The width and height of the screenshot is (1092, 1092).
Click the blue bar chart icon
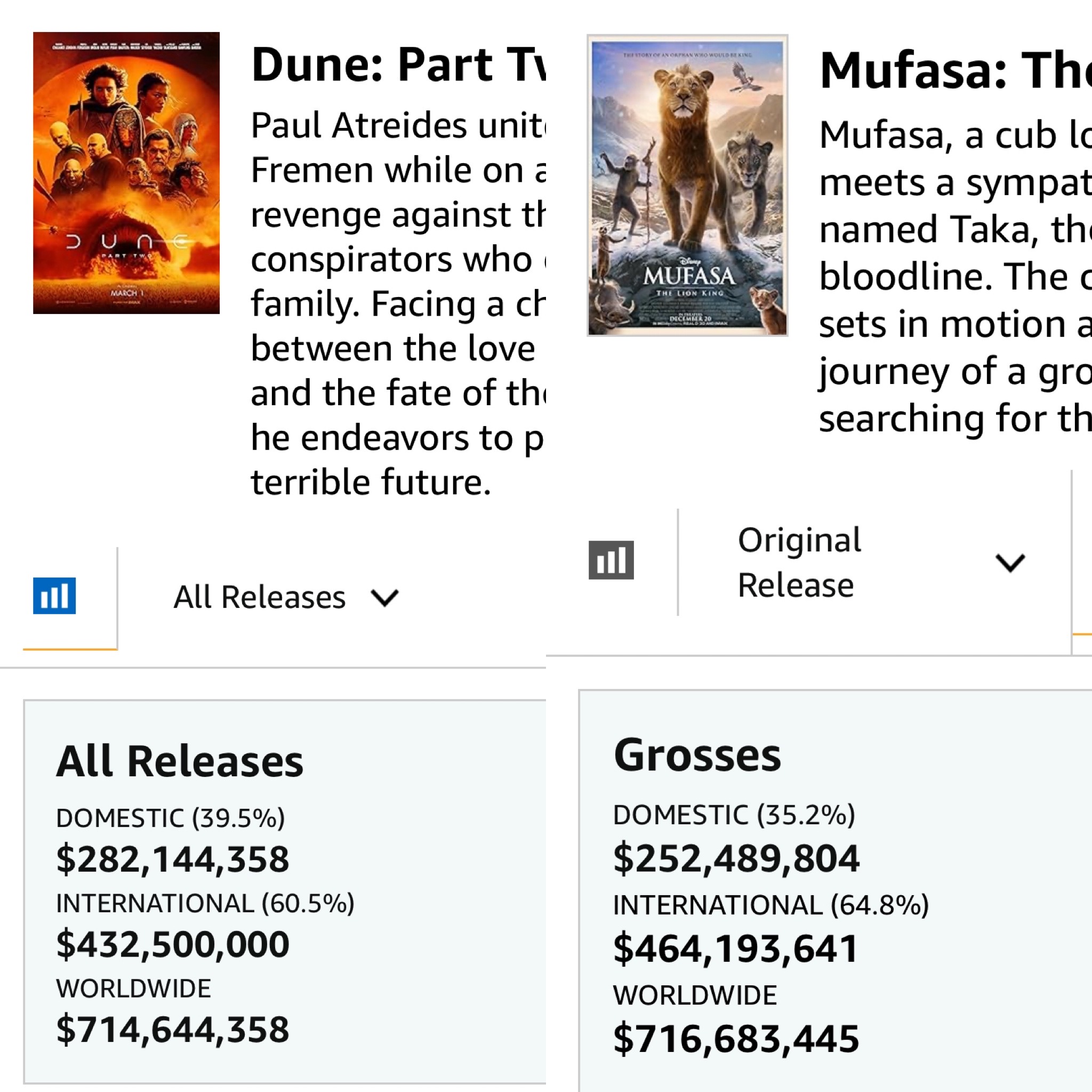54,596
